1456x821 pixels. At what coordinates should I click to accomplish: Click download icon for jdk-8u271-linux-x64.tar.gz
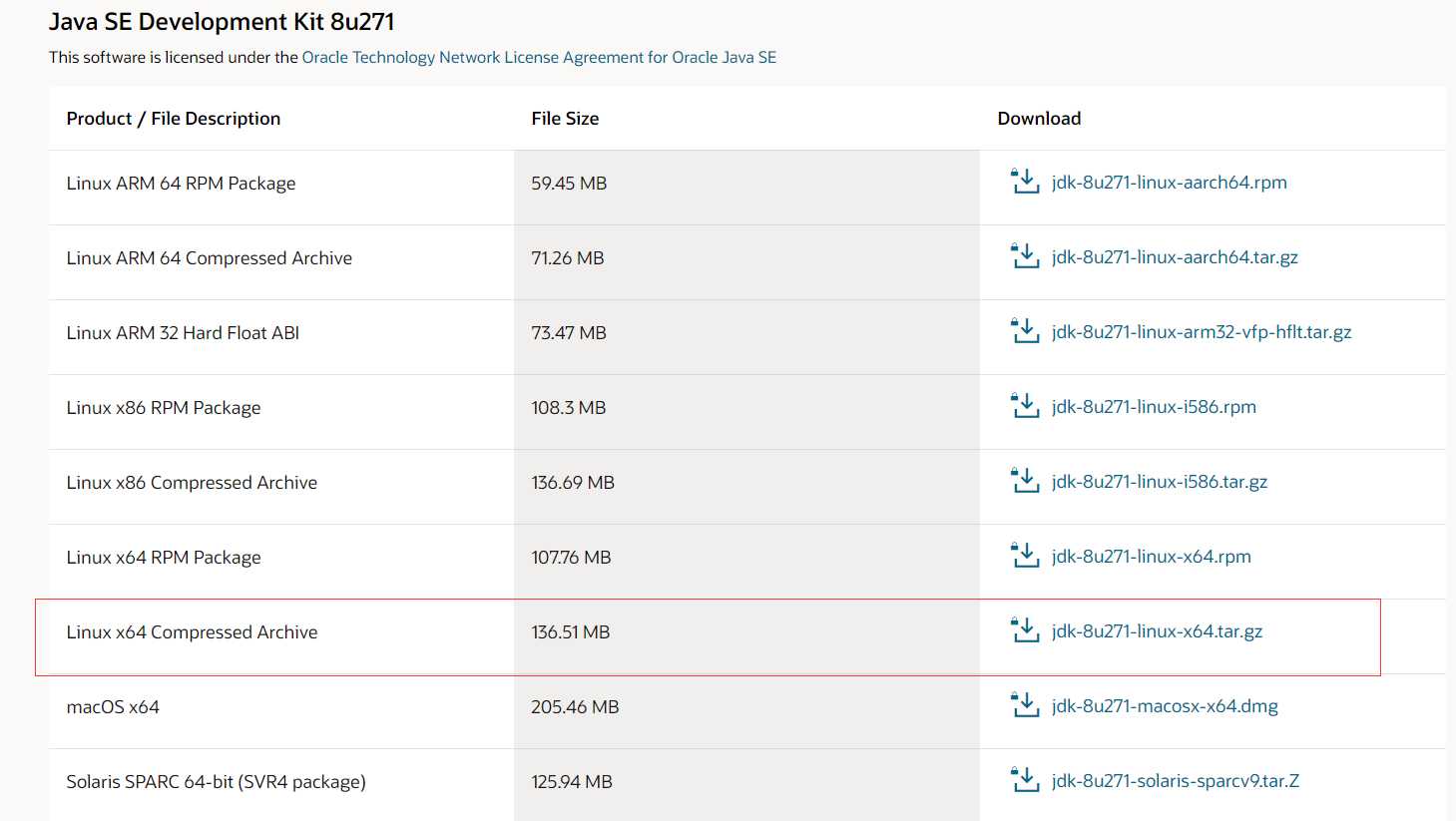[x=1025, y=630]
